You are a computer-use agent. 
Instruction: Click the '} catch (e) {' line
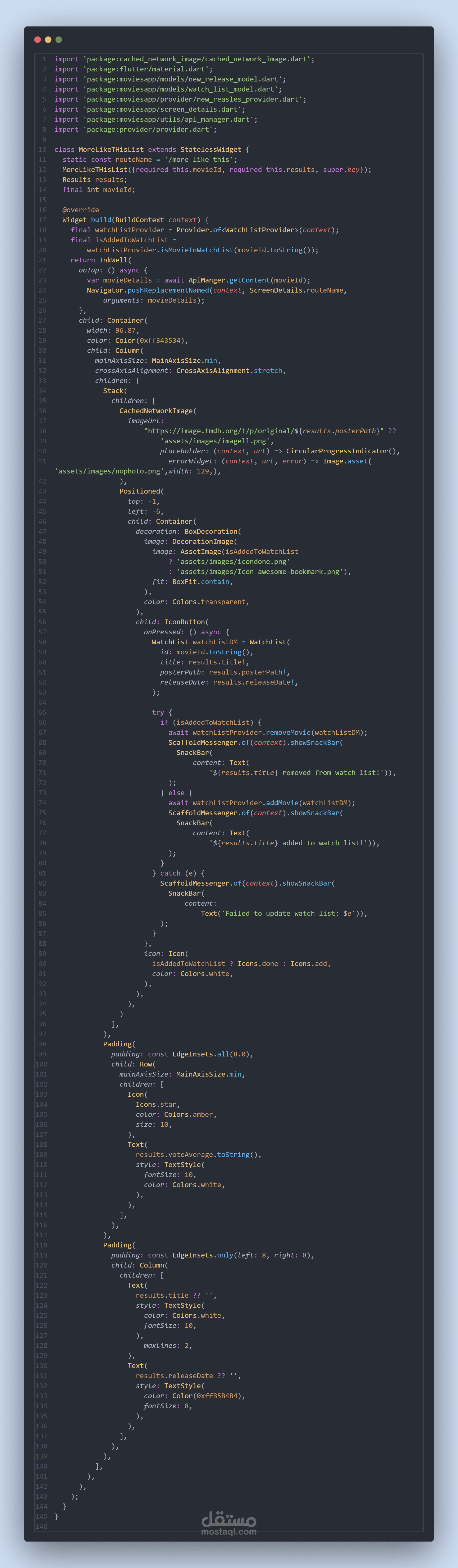click(178, 873)
